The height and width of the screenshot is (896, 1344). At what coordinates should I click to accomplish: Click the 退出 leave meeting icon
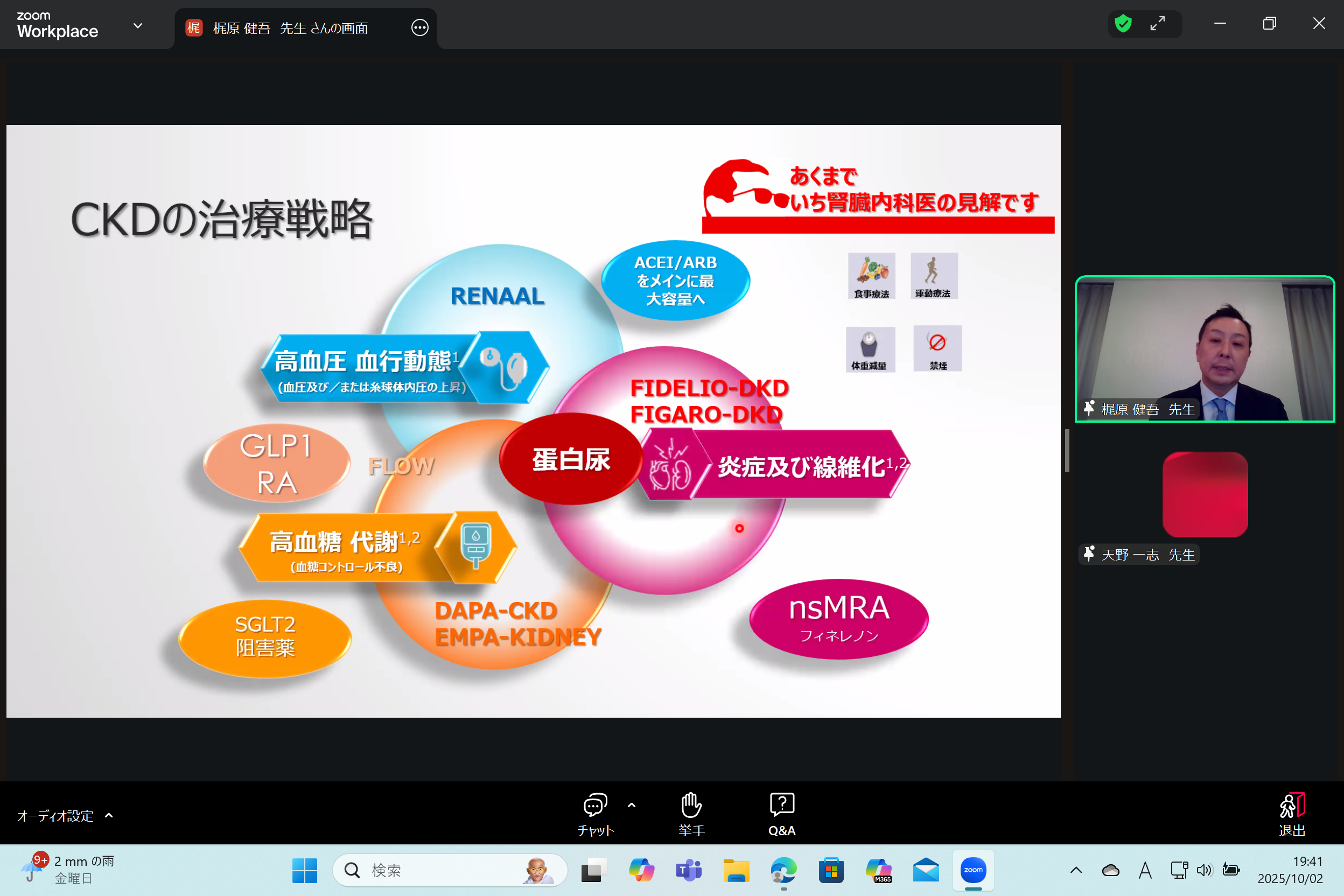pos(1291,805)
